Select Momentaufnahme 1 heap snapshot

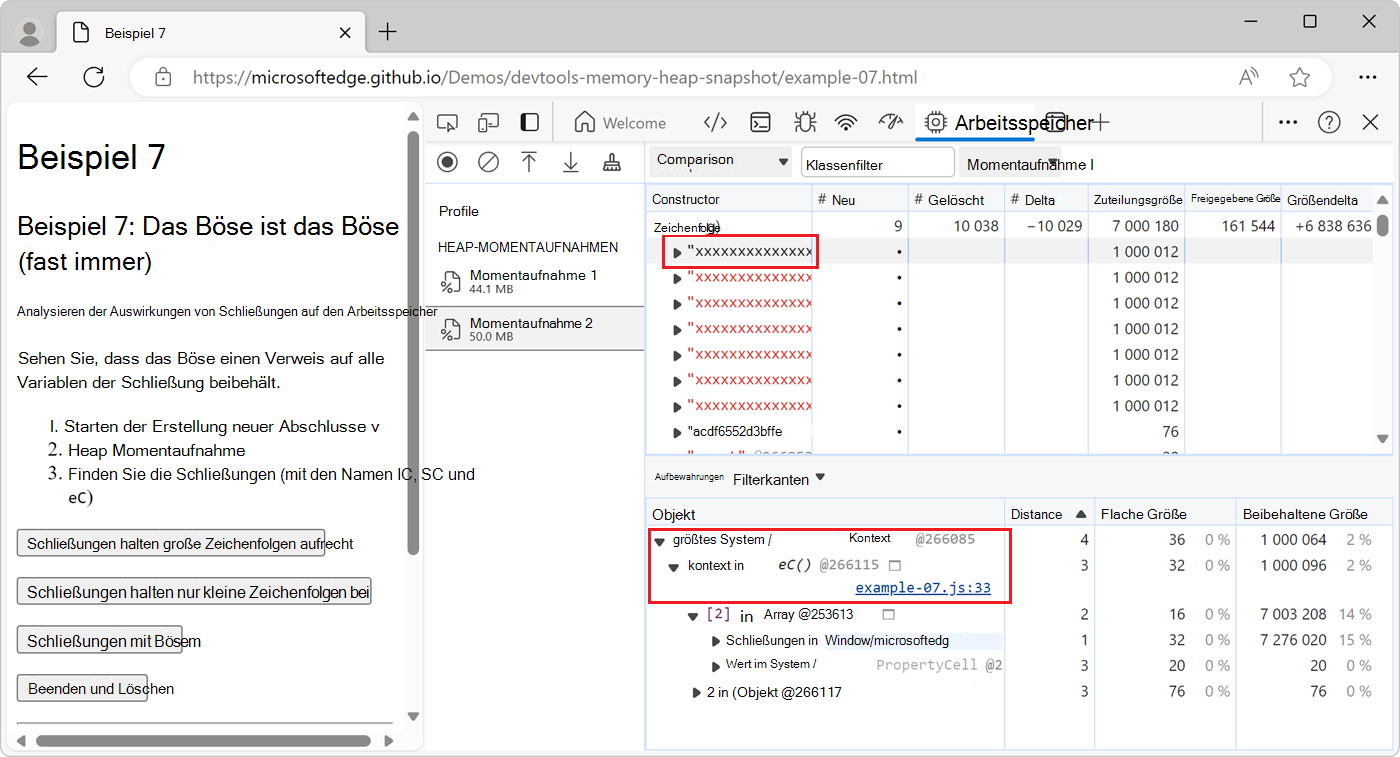[534, 281]
